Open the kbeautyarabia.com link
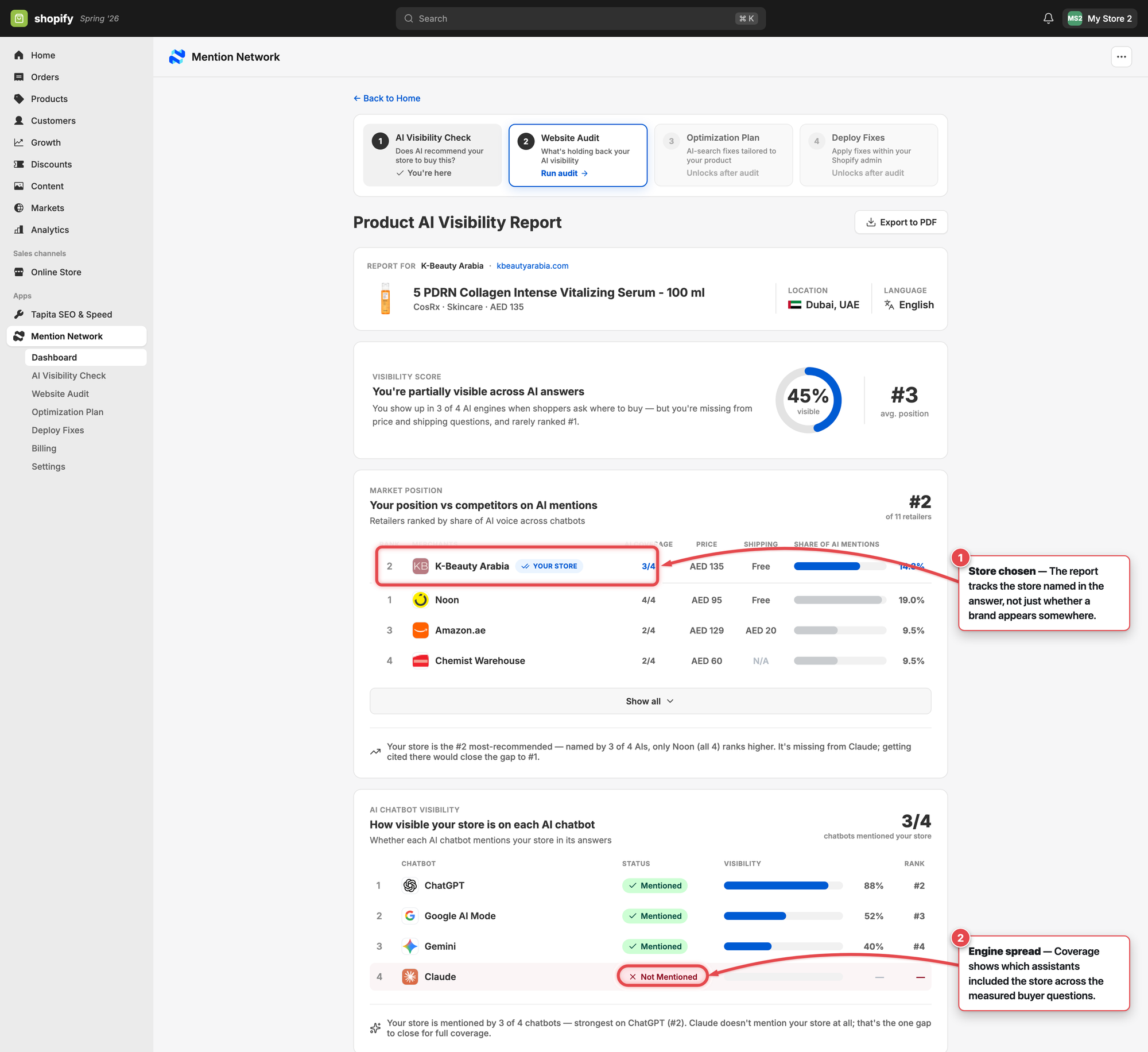The width and height of the screenshot is (1148, 1052). pos(533,266)
